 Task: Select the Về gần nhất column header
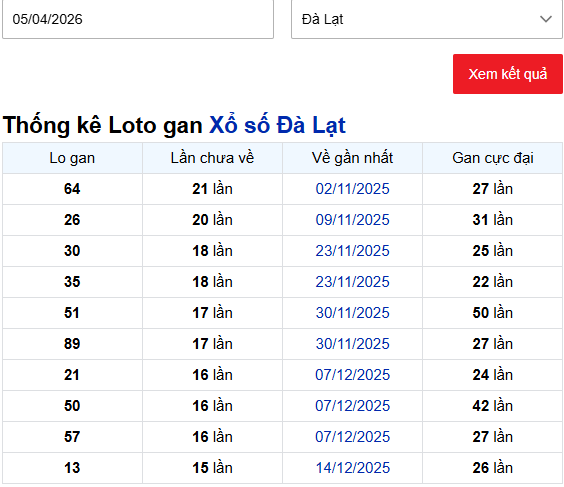352,158
